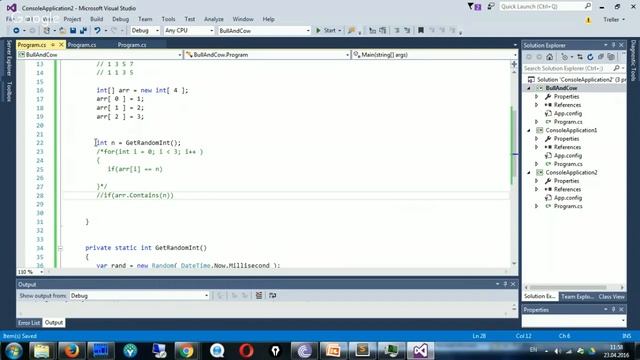Open the Debug menu

click(x=120, y=19)
